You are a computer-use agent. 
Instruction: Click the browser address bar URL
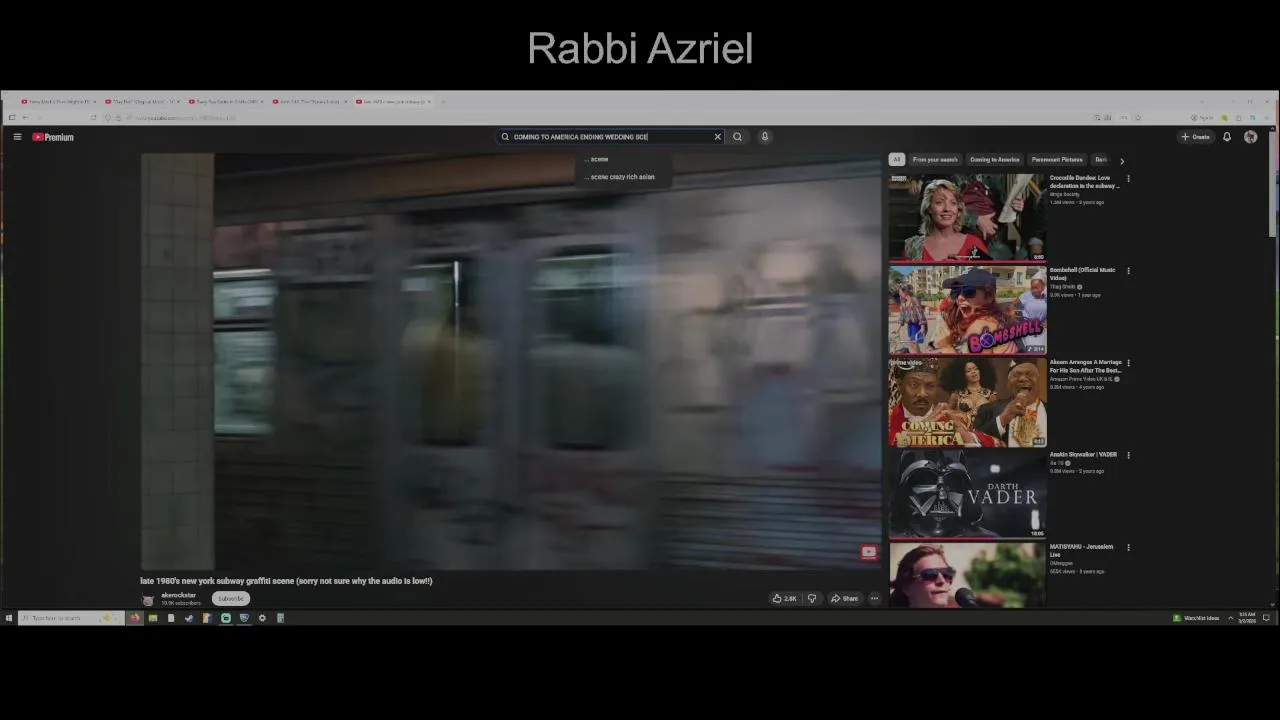[185, 118]
